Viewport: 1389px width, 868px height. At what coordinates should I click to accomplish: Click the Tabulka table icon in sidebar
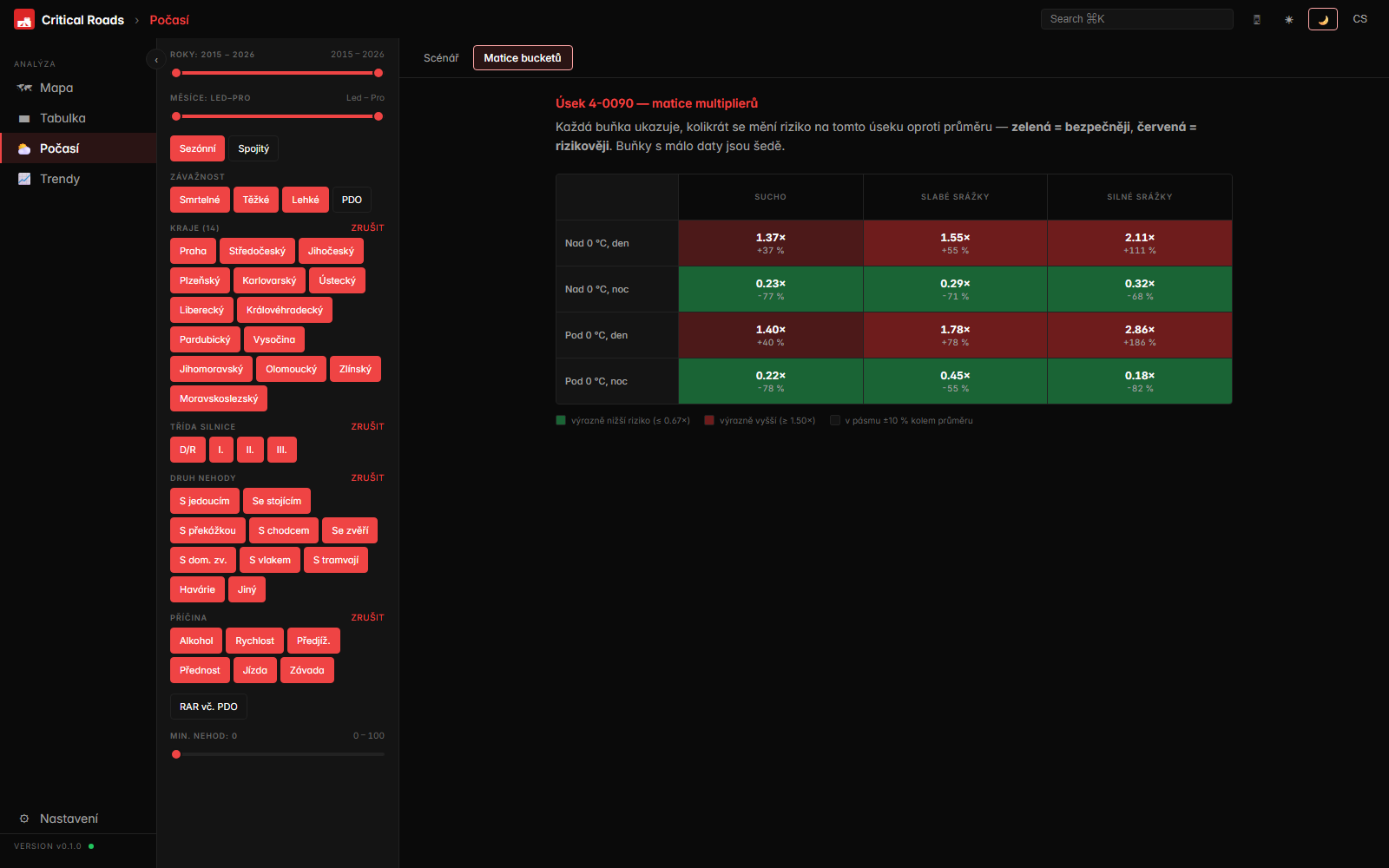point(24,118)
